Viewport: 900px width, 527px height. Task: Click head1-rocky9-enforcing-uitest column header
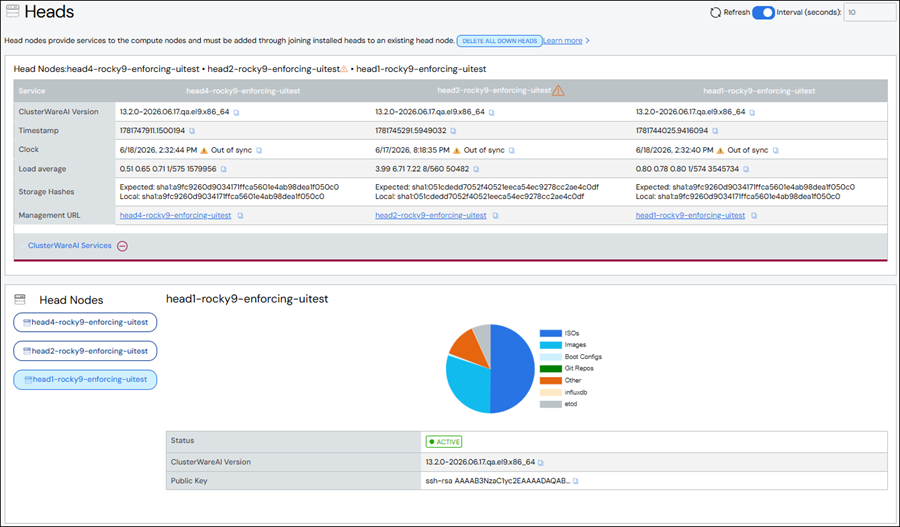pos(759,91)
